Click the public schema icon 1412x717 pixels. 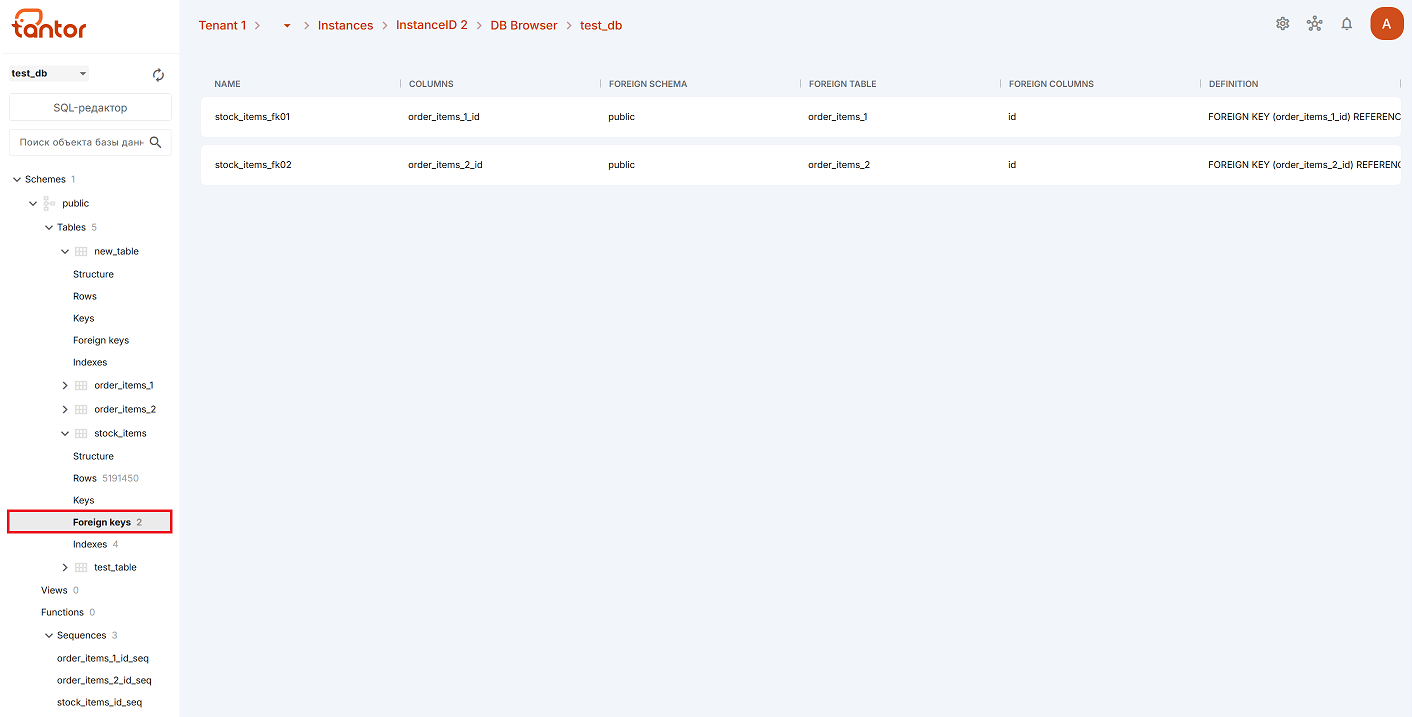50,203
